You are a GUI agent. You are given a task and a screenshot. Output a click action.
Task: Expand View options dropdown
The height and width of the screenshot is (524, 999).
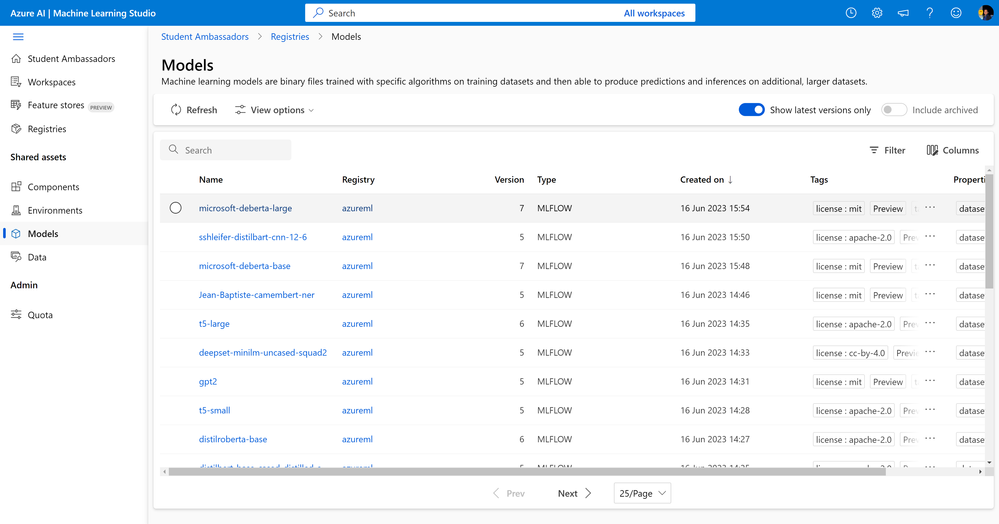275,110
